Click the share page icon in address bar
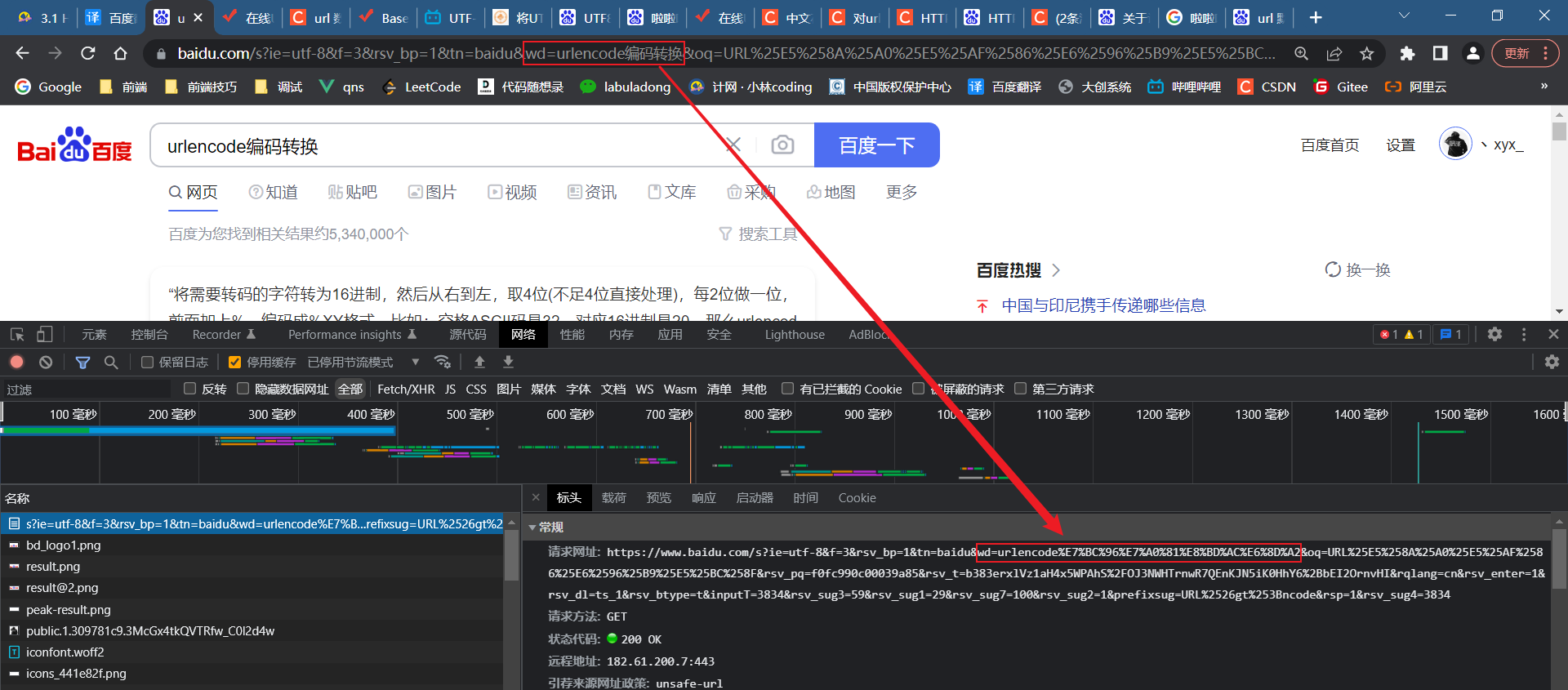 [1334, 53]
